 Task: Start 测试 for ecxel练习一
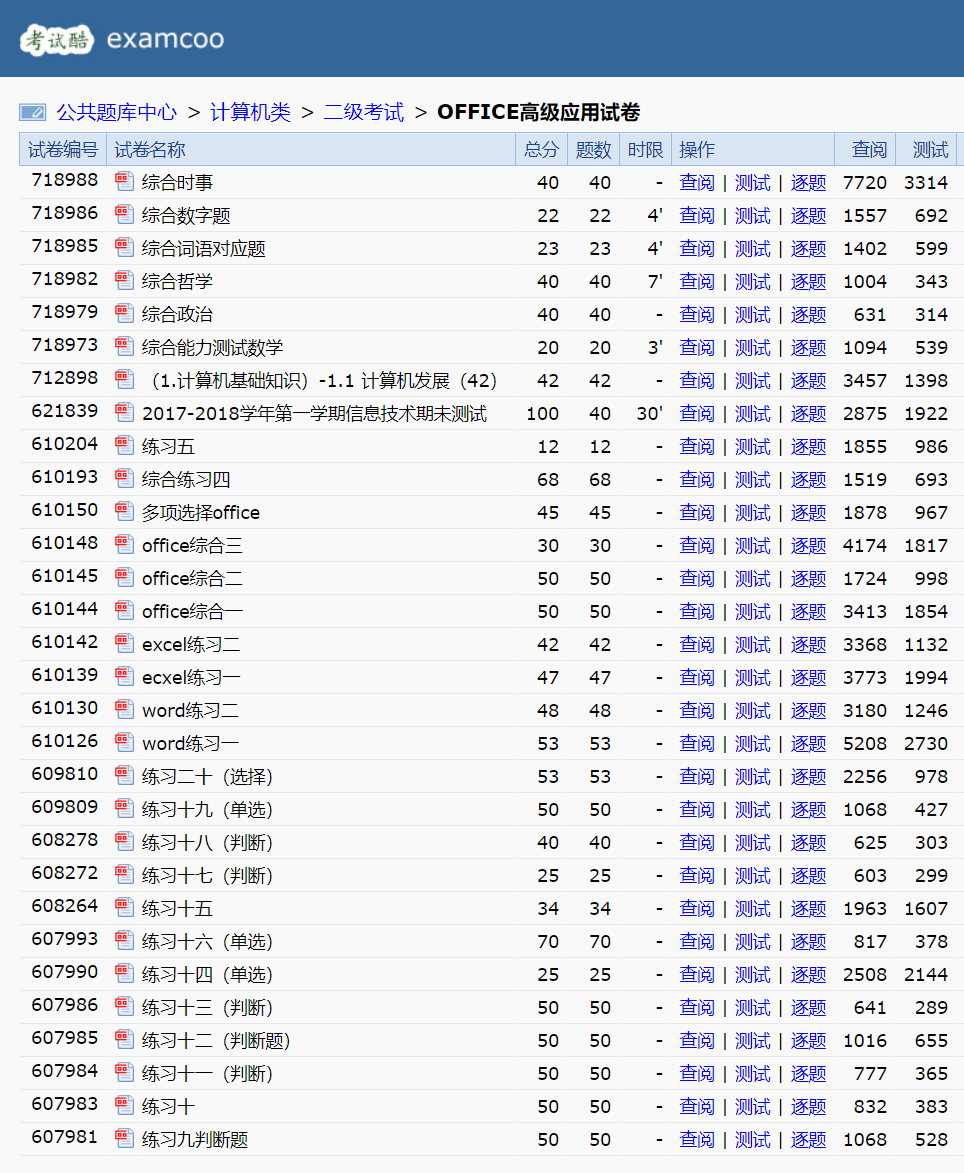coord(752,677)
